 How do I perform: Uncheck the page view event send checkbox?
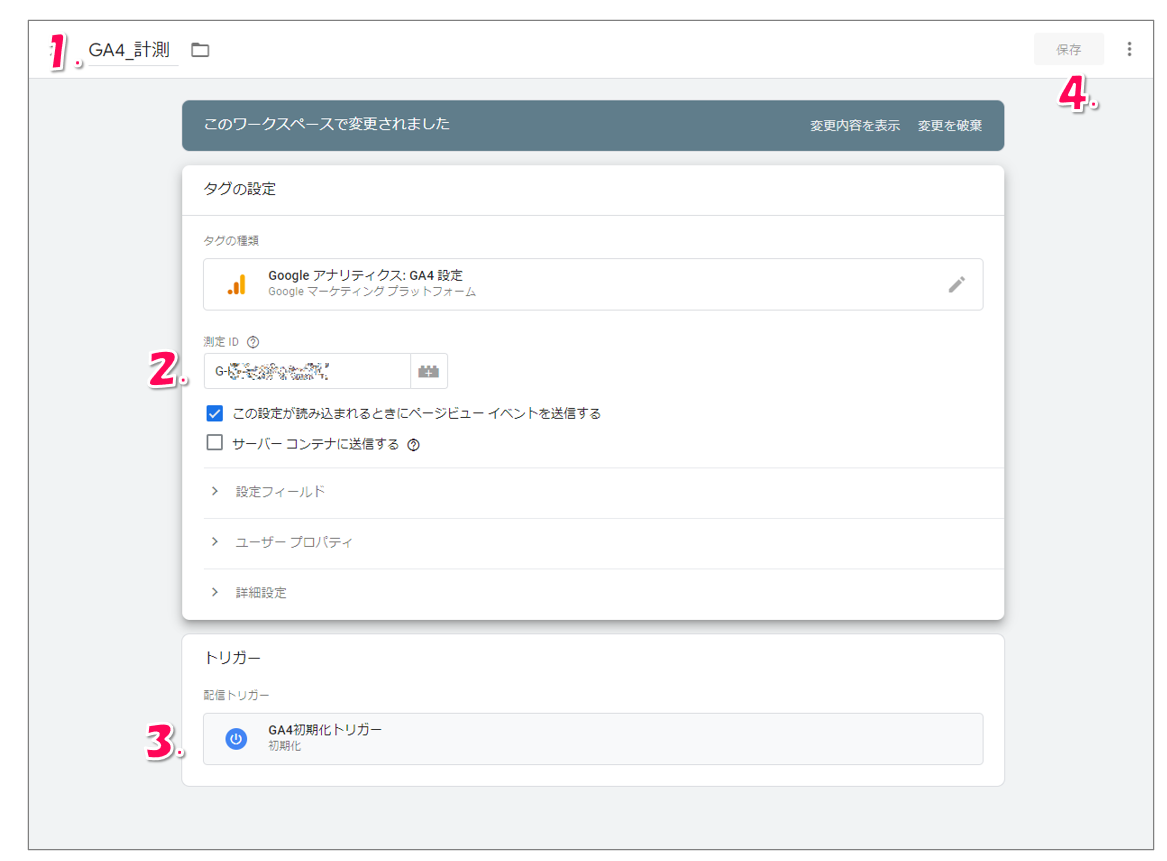(x=214, y=413)
